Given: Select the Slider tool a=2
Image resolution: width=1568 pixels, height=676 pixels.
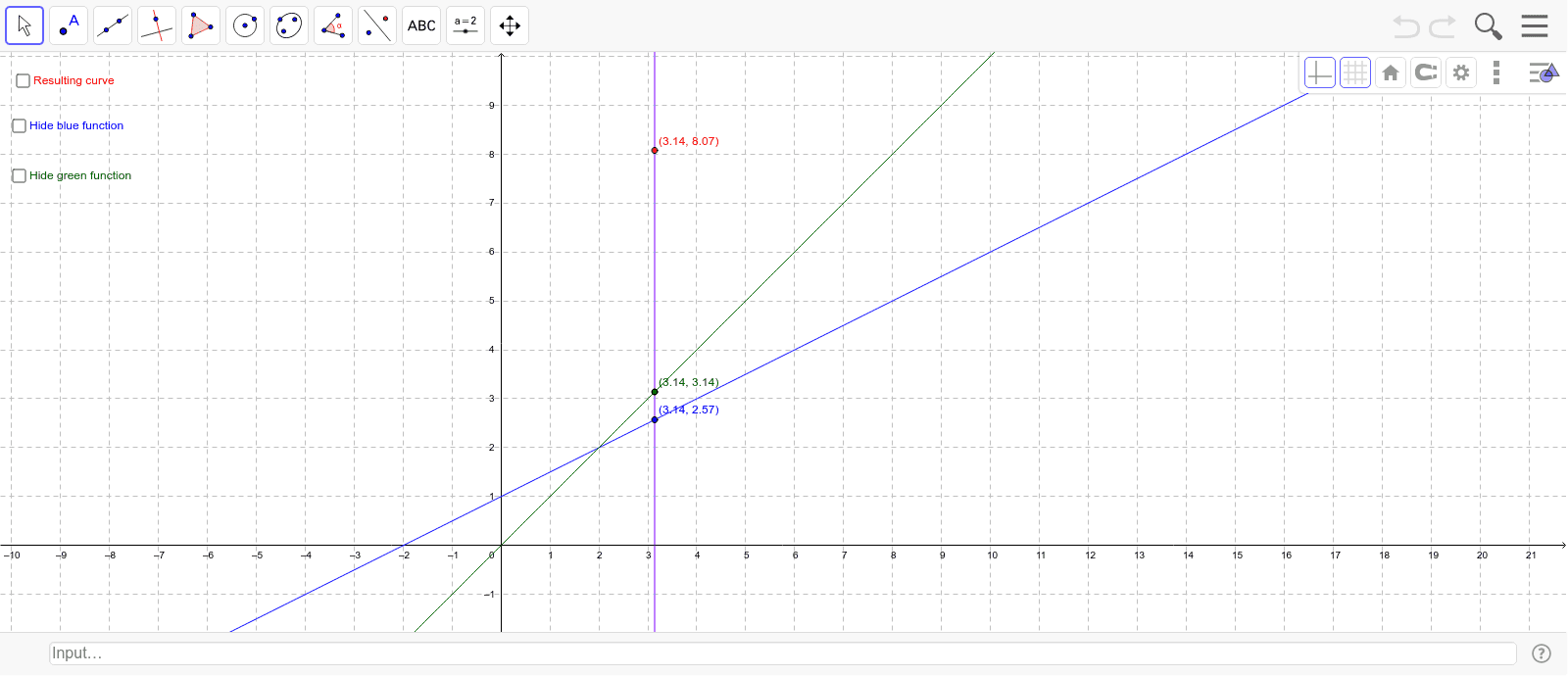Looking at the screenshot, I should point(465,25).
